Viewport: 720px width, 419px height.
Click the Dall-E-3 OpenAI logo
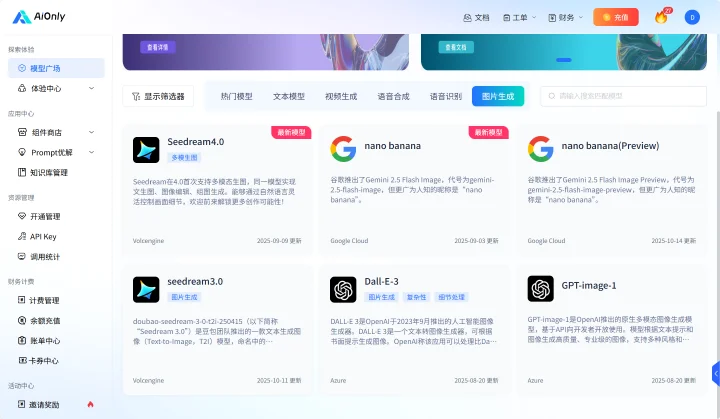coord(343,289)
